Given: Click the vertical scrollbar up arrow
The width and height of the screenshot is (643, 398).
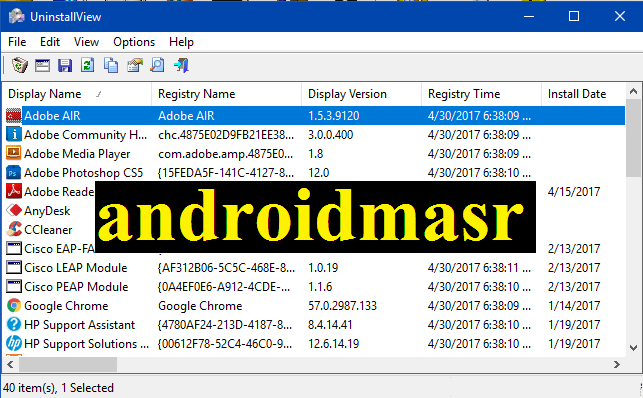Looking at the screenshot, I should coord(633,91).
